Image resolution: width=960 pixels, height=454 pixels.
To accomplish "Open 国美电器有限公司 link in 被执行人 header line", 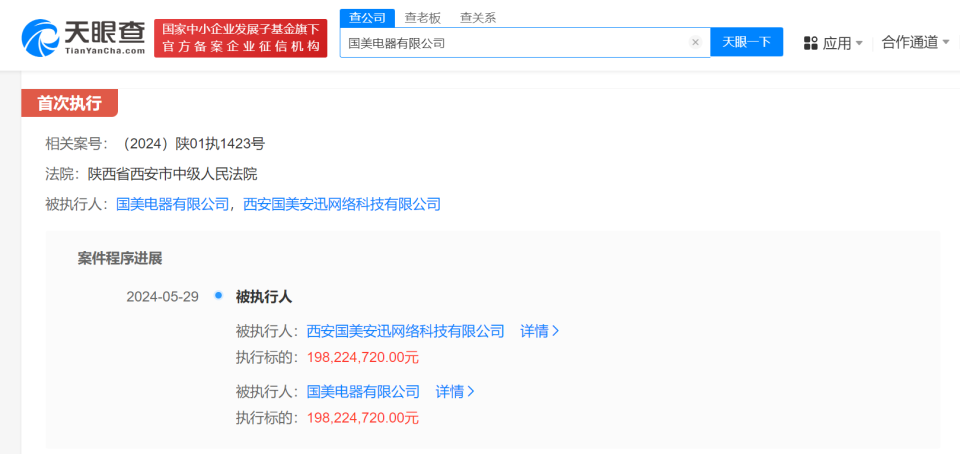I will click(173, 204).
